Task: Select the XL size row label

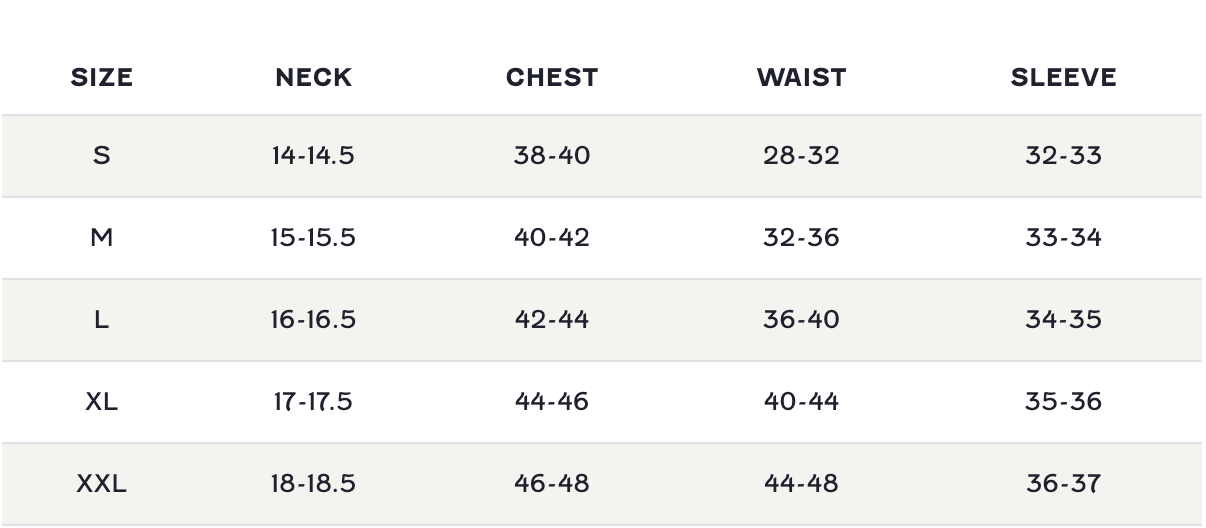Action: coord(102,401)
